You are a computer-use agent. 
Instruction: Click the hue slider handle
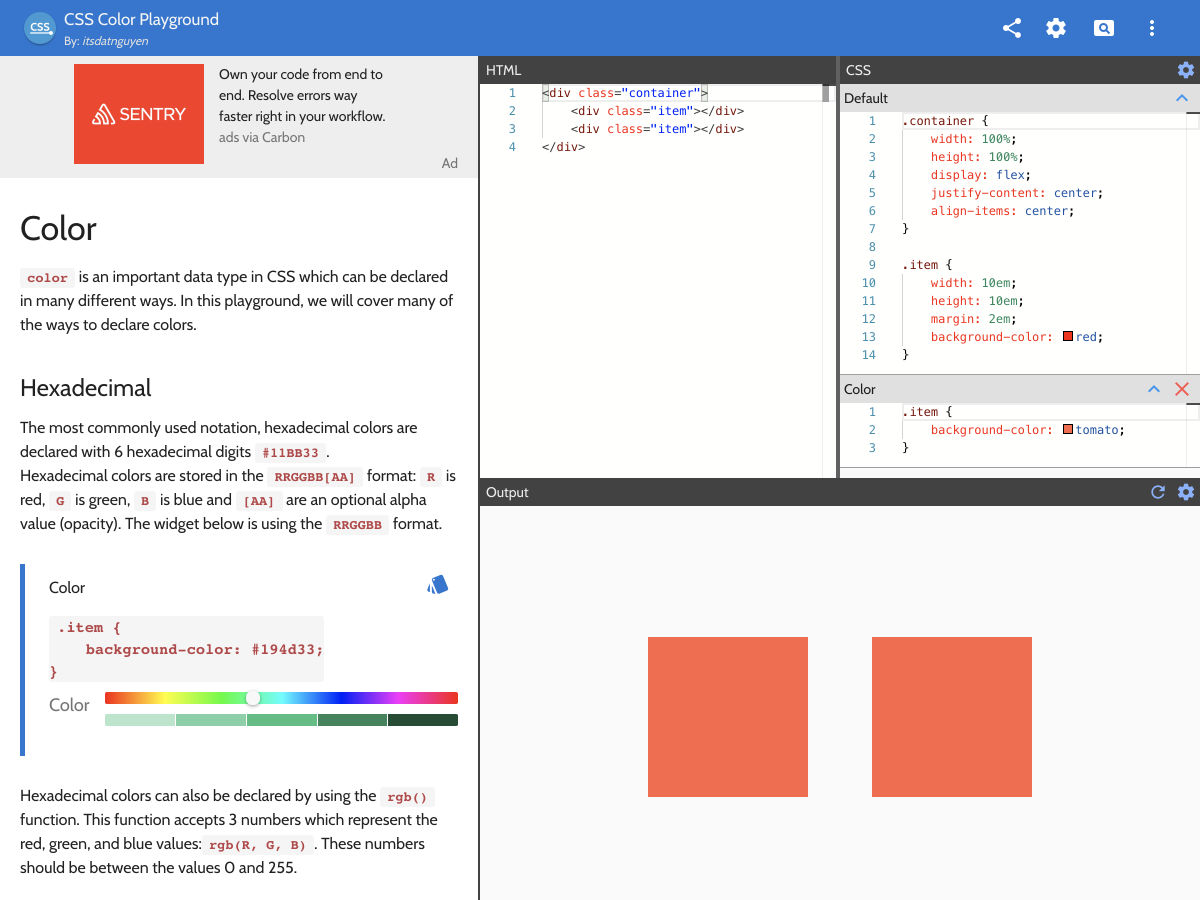click(x=253, y=698)
